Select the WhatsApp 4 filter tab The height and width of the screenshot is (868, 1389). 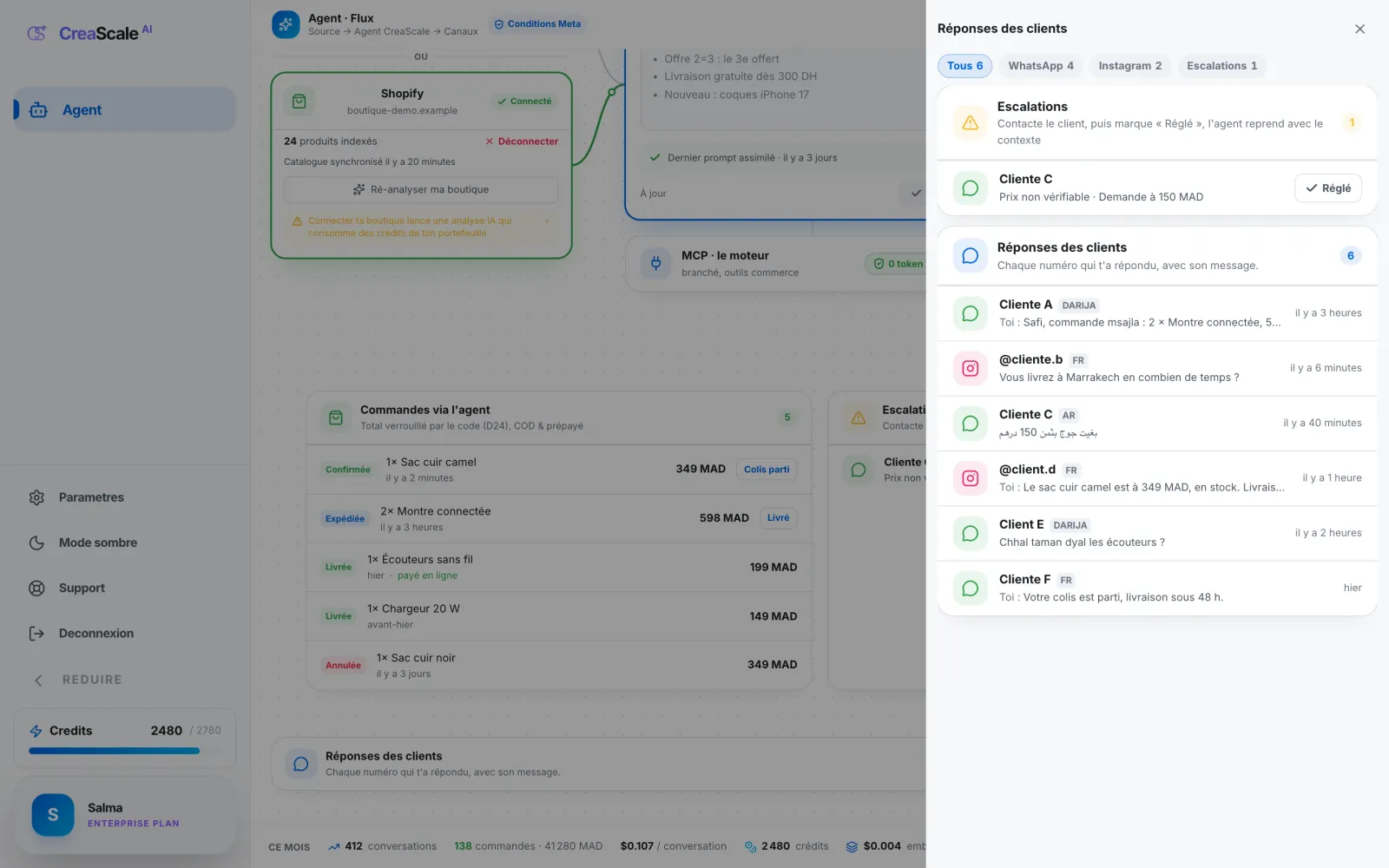(x=1040, y=66)
